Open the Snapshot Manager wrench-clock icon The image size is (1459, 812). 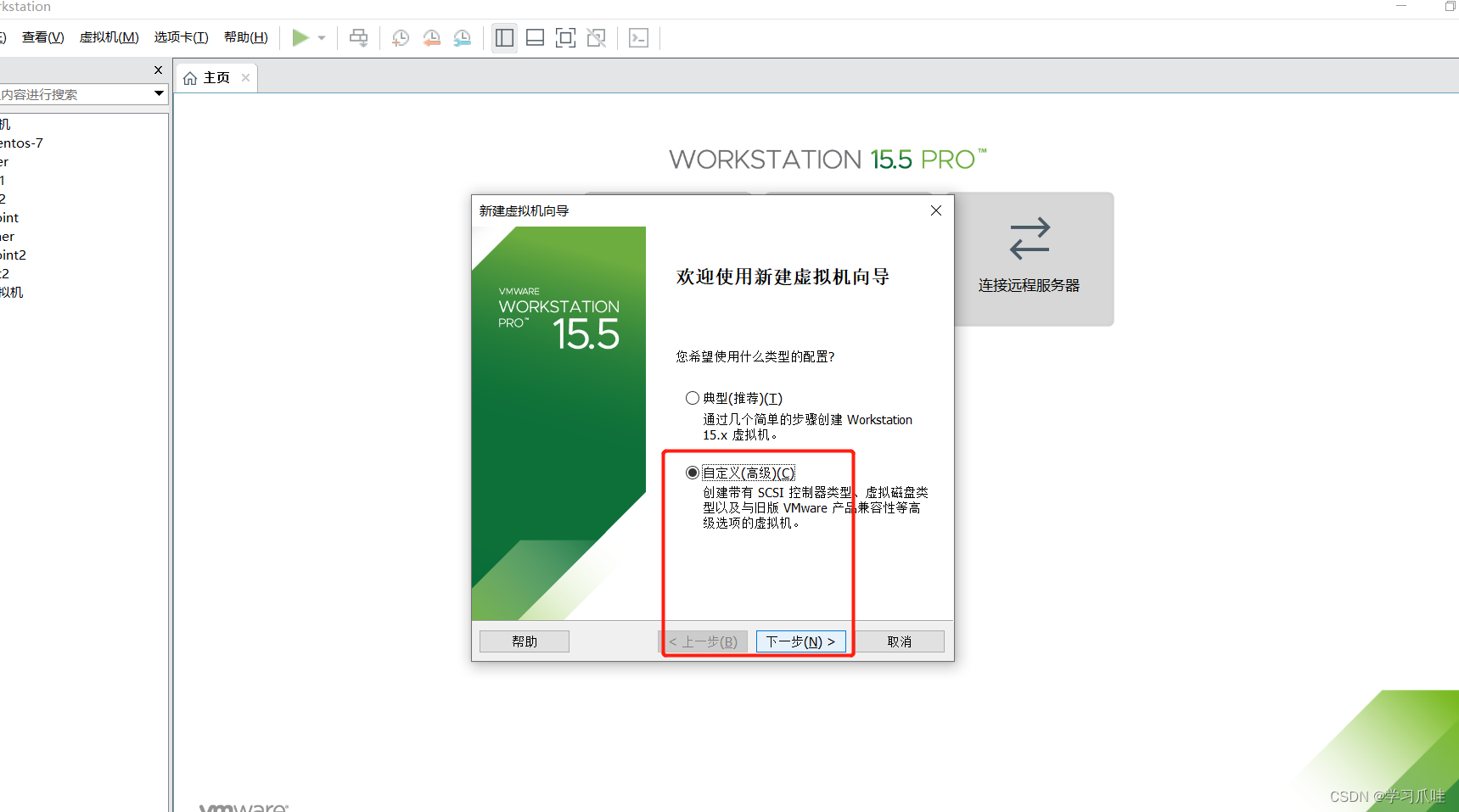coord(462,38)
